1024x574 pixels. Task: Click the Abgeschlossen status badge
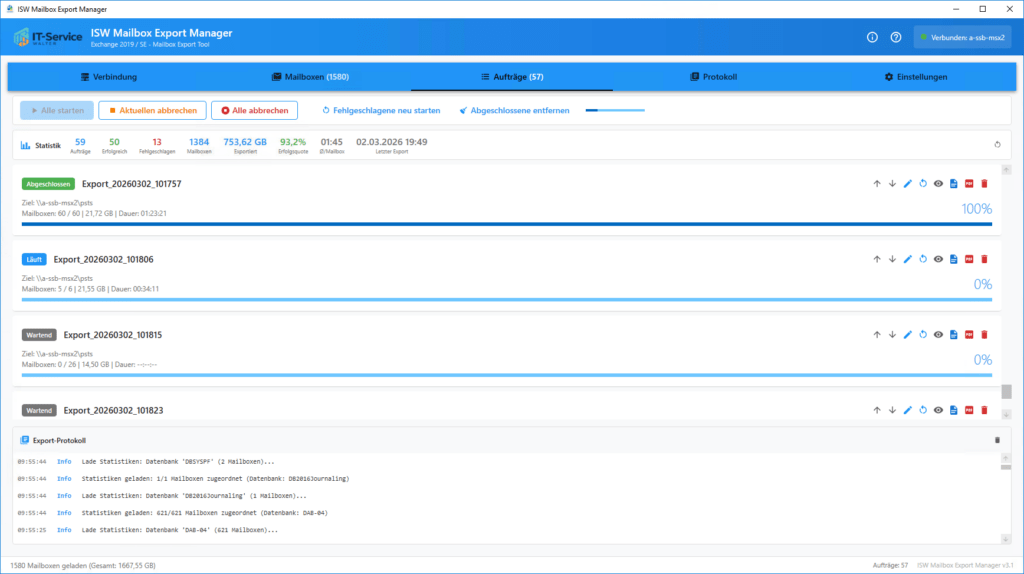48,184
